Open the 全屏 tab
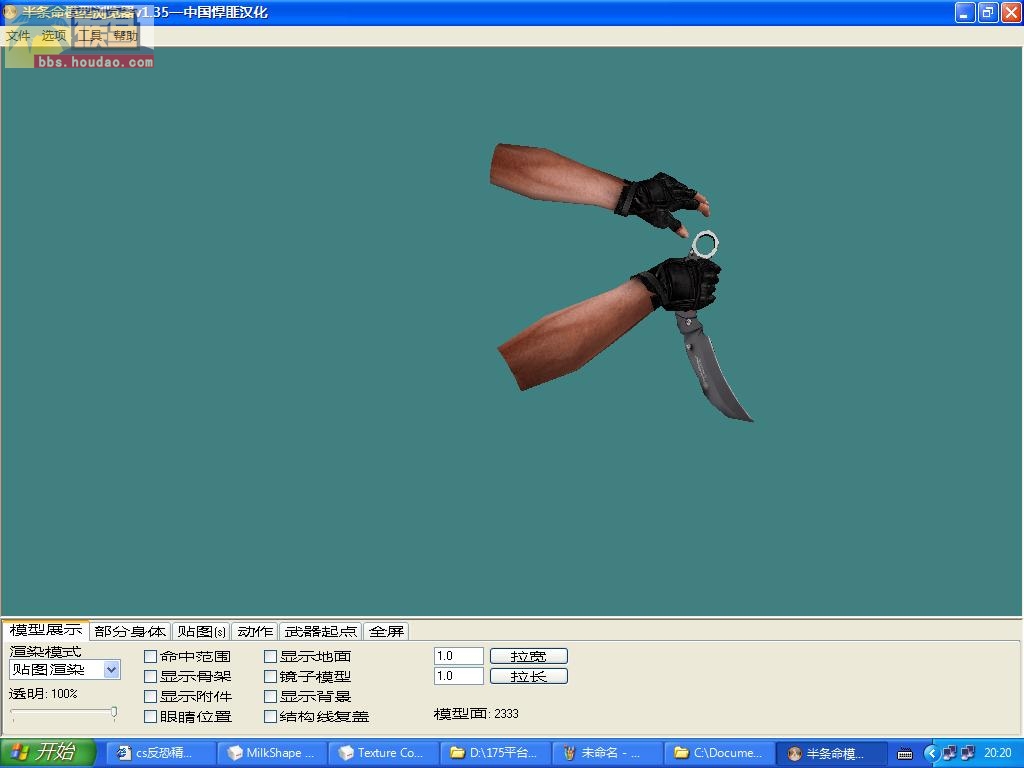1024x768 pixels. click(x=386, y=632)
